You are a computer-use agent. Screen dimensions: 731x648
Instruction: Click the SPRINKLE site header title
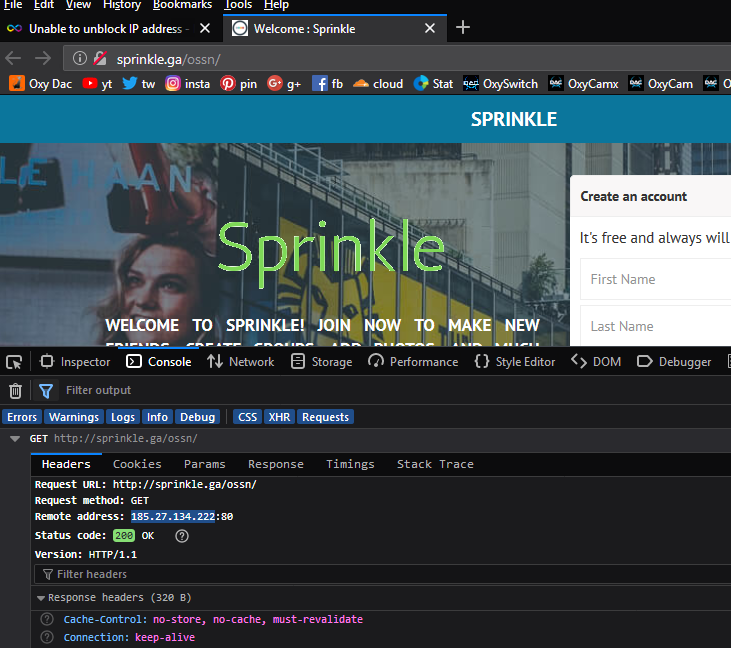514,119
